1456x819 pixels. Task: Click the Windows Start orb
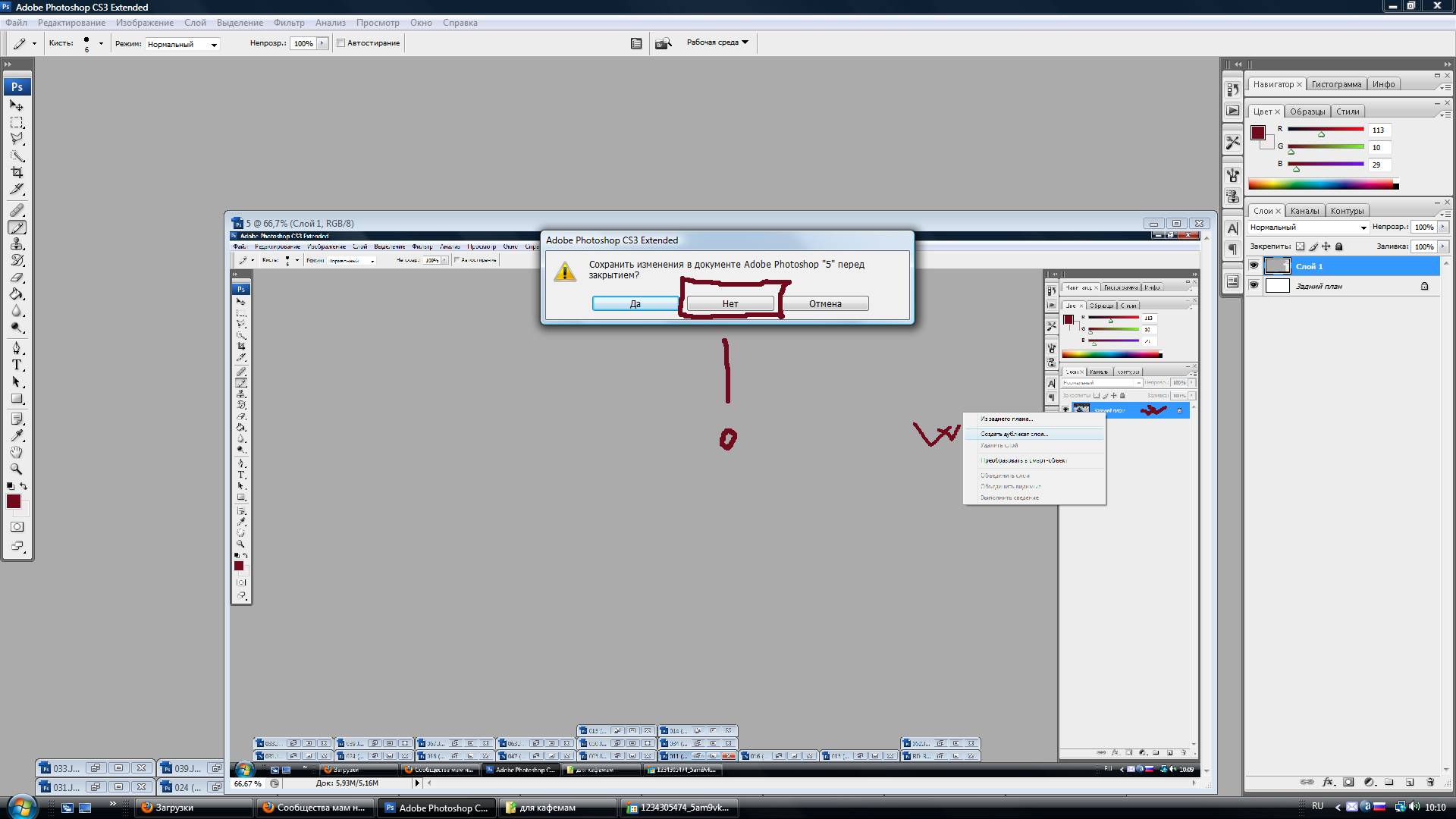pos(20,805)
